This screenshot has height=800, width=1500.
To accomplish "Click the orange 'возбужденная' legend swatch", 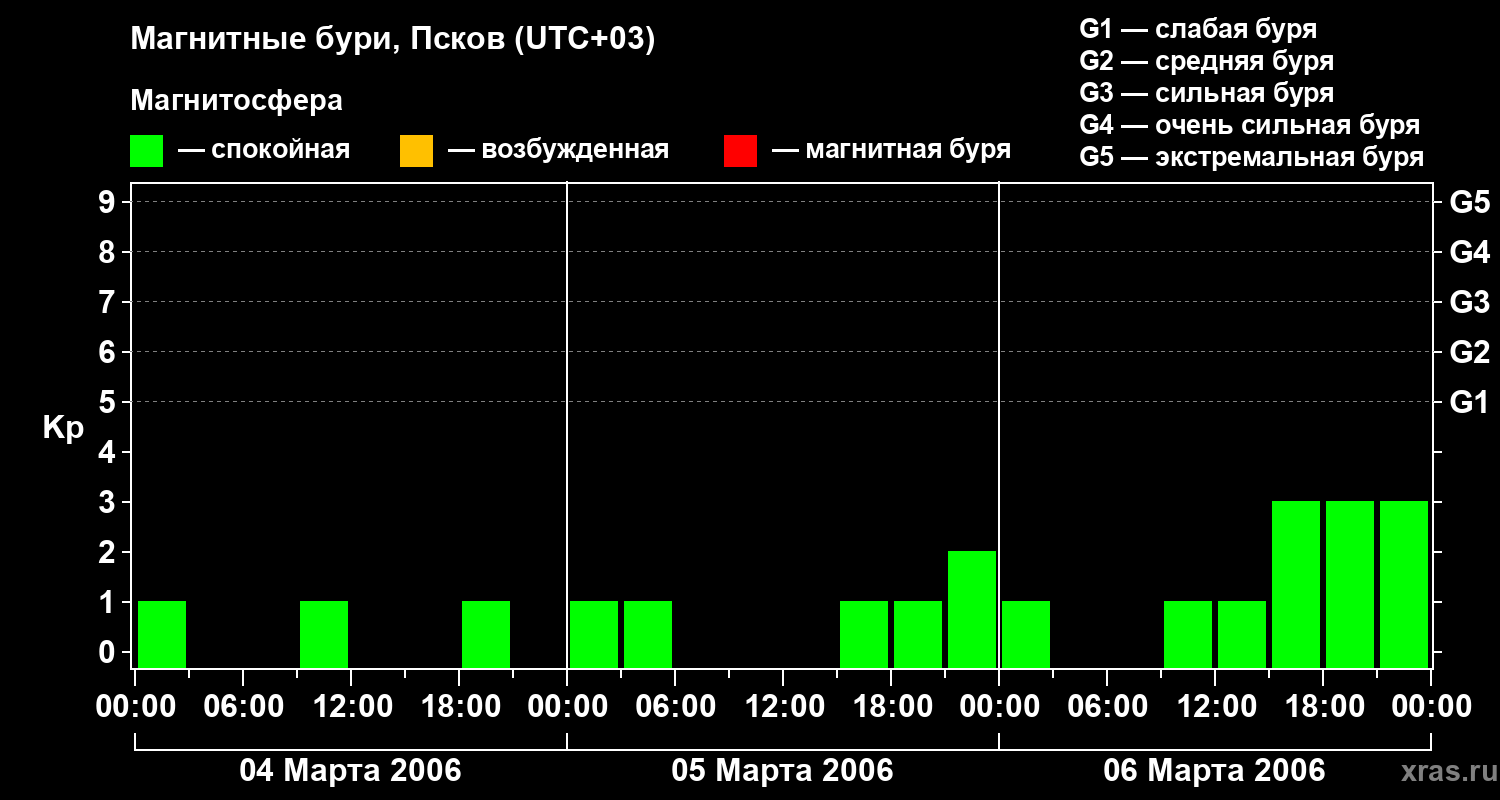I will [416, 151].
